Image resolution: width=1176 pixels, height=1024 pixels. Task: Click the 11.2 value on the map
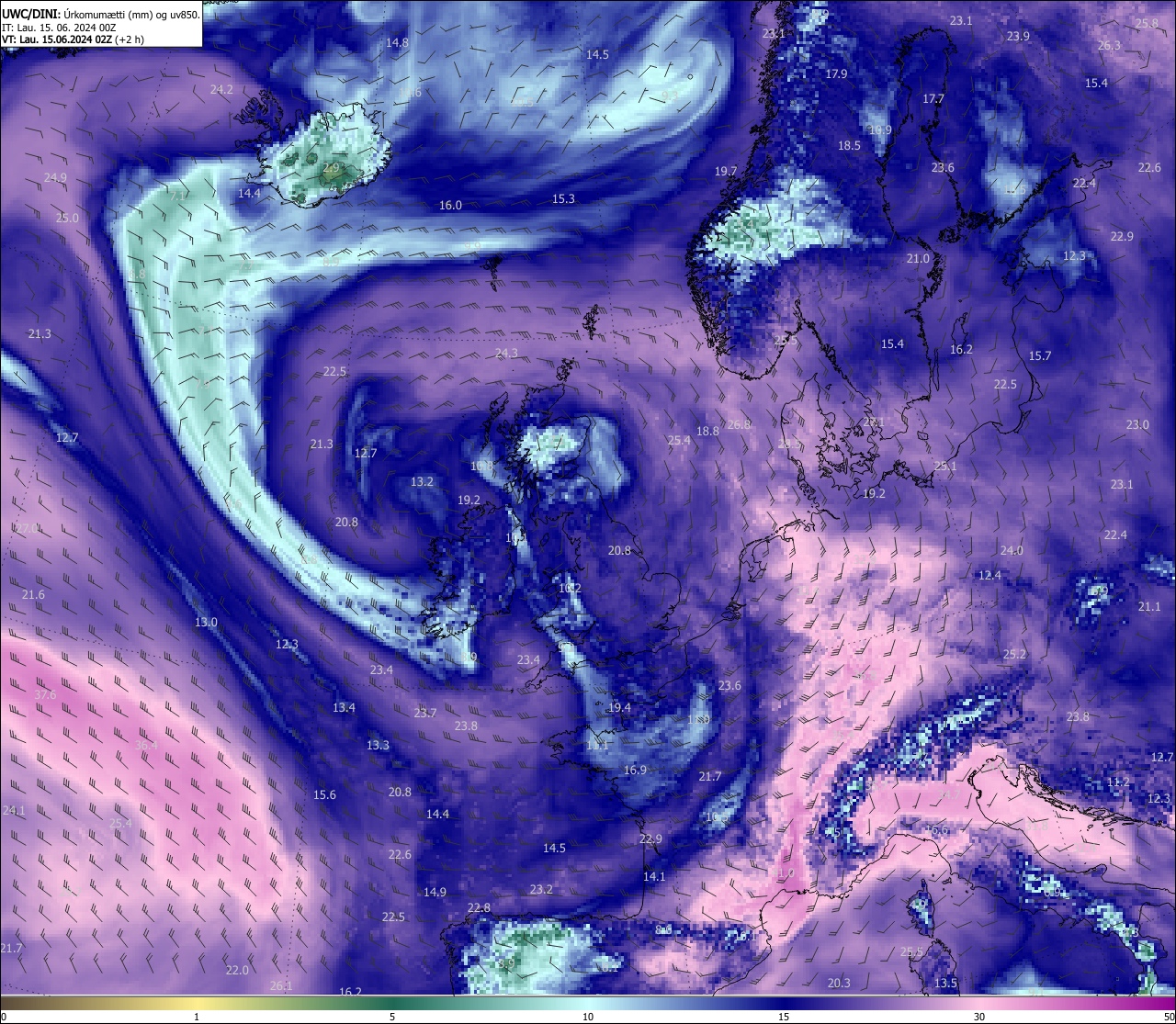pyautogui.click(x=1118, y=782)
